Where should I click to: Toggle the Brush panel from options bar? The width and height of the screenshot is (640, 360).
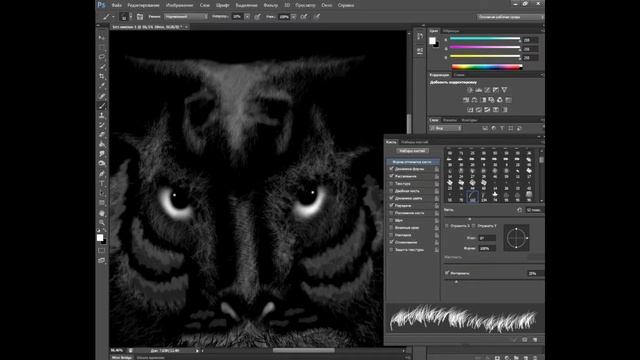140,17
